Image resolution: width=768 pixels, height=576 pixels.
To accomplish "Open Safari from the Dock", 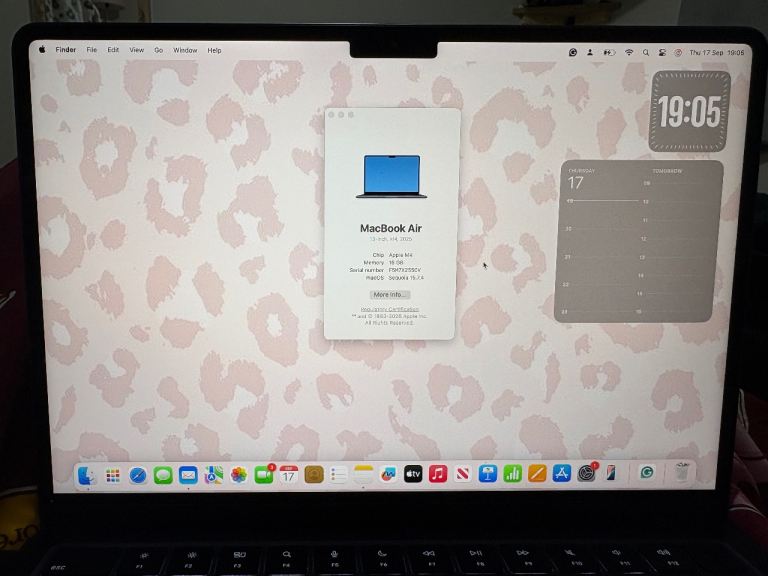I will pos(138,475).
